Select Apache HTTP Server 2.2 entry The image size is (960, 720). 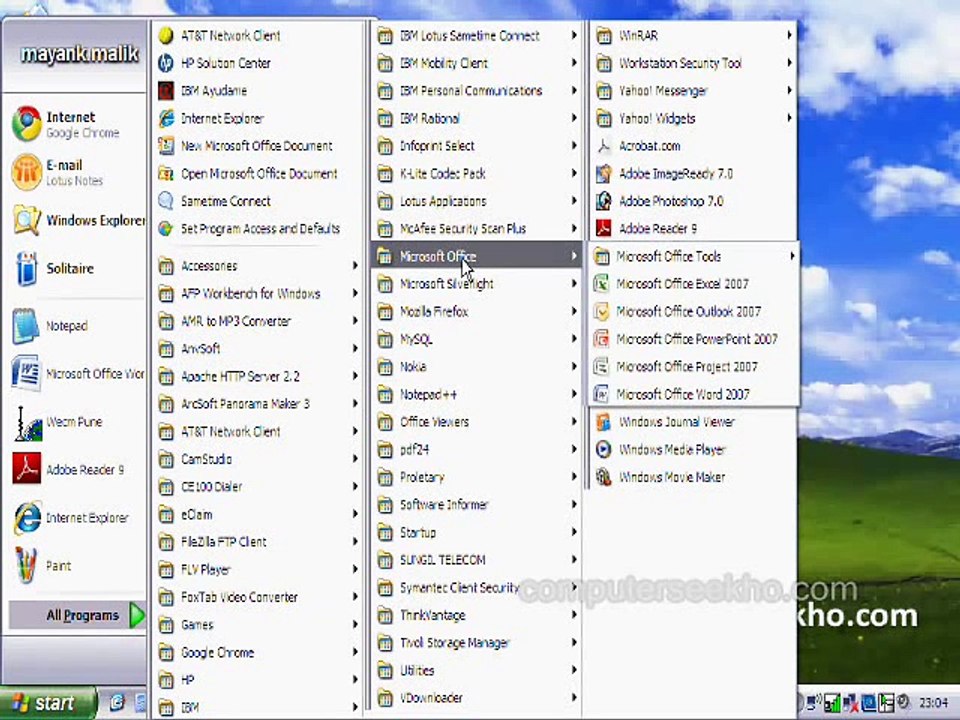[258, 376]
